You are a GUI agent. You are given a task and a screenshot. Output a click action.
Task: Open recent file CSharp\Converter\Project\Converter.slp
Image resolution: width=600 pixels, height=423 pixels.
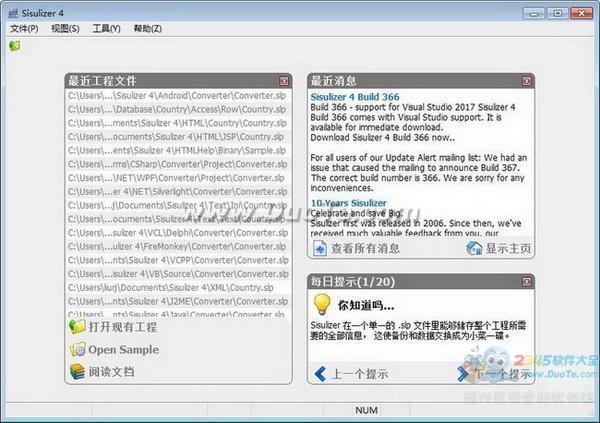click(x=177, y=165)
